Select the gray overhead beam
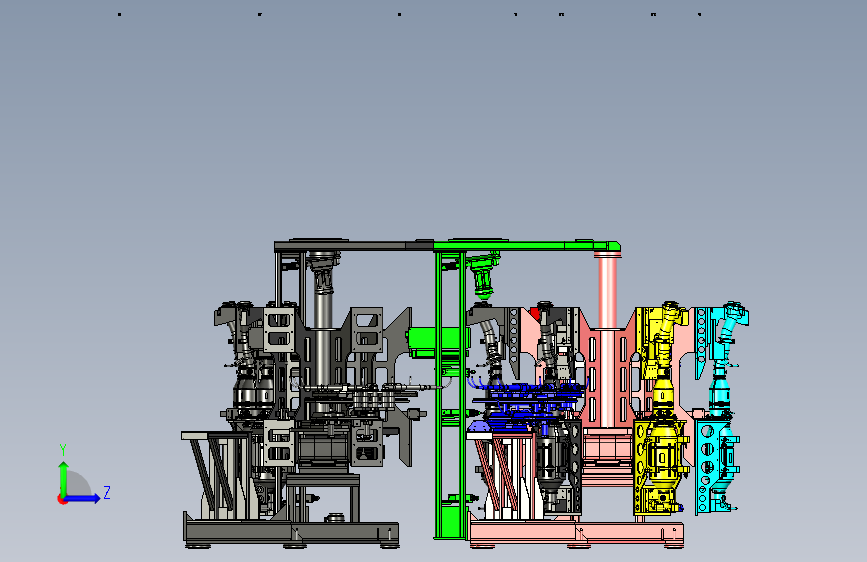The width and height of the screenshot is (867, 562). click(354, 245)
